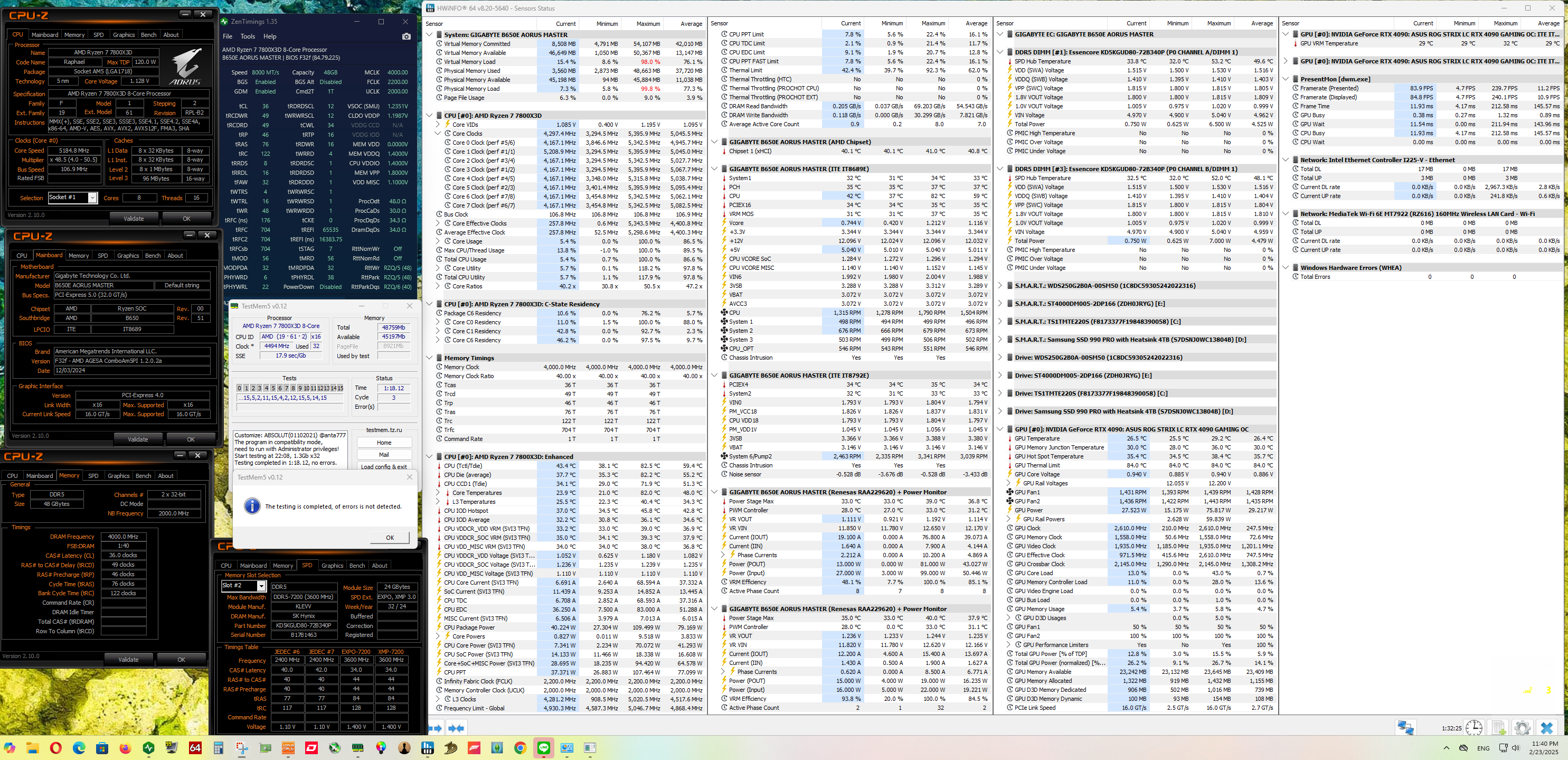
Task: Click Validate in CPU-Z Motherboard window
Action: point(138,439)
